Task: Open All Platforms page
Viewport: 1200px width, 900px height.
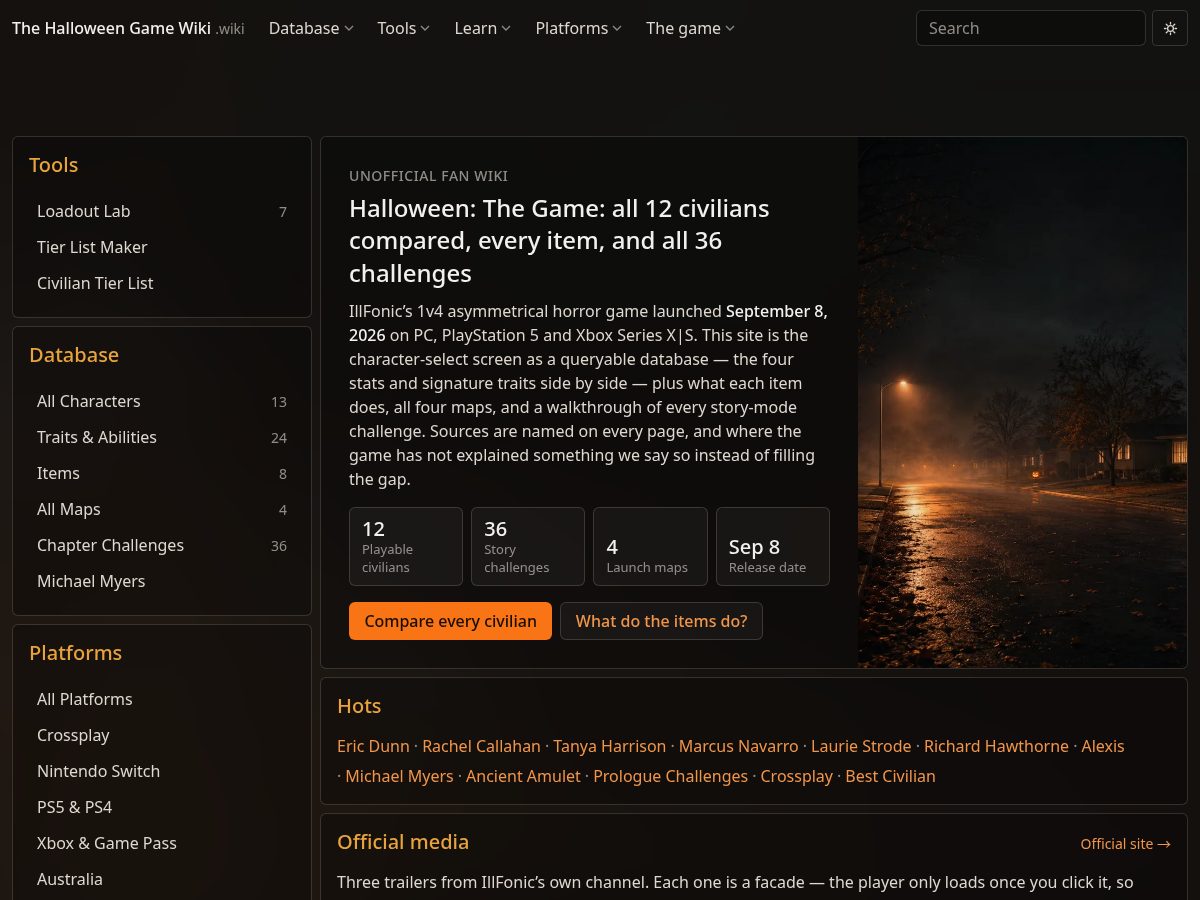Action: click(162, 699)
